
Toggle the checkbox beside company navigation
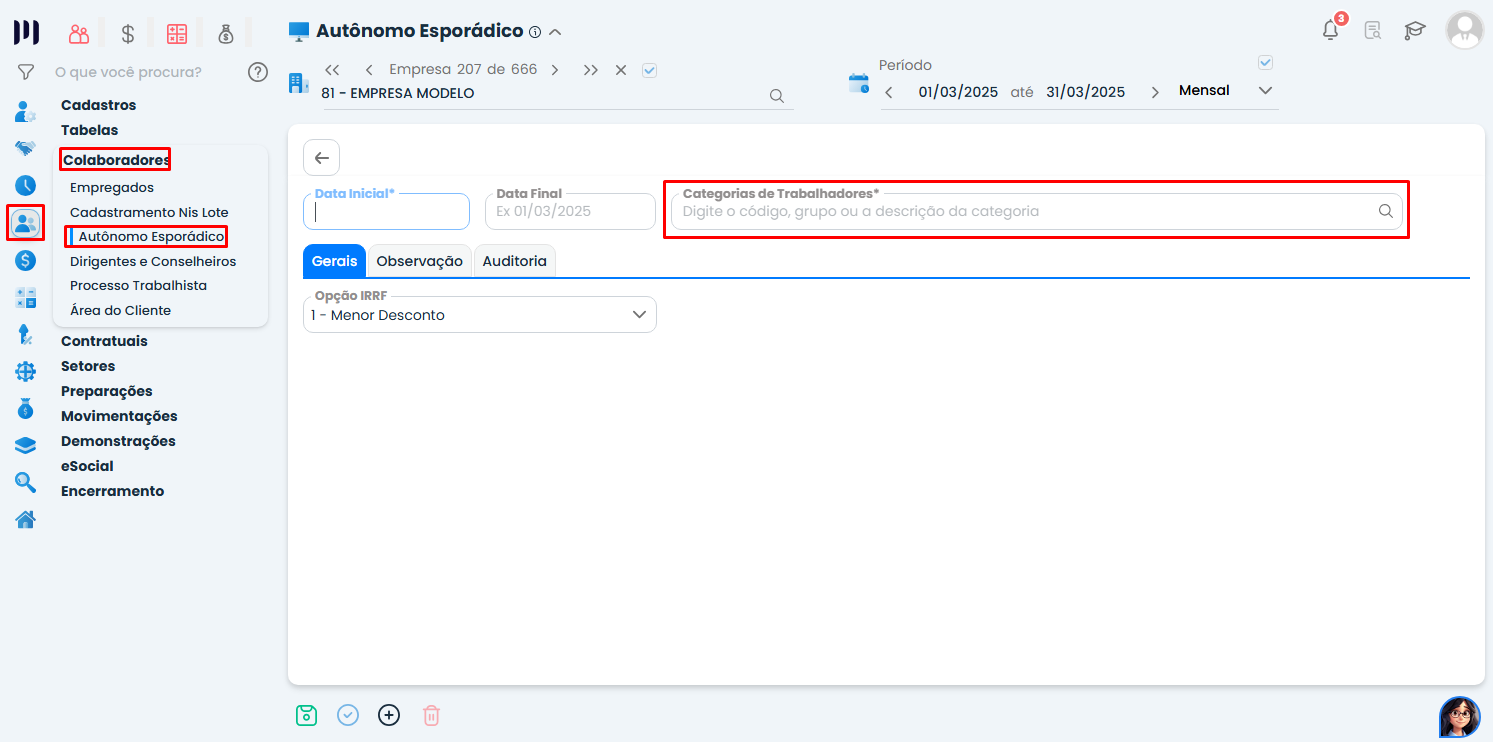pyautogui.click(x=649, y=70)
